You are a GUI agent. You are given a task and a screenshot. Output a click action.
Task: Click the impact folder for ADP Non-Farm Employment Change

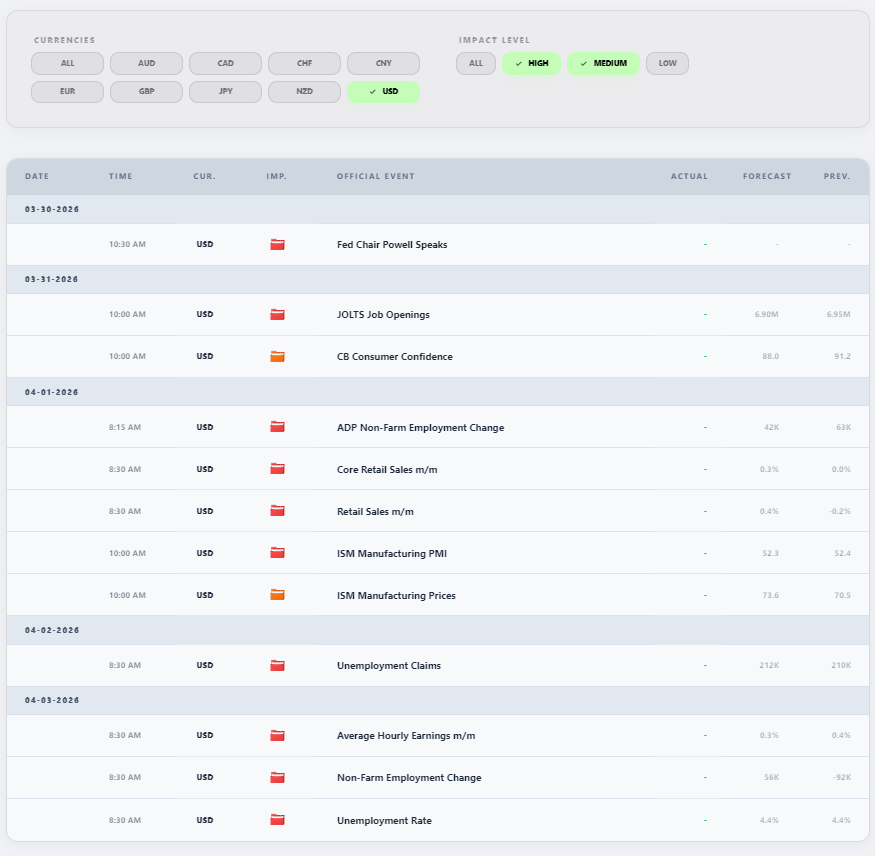277,427
